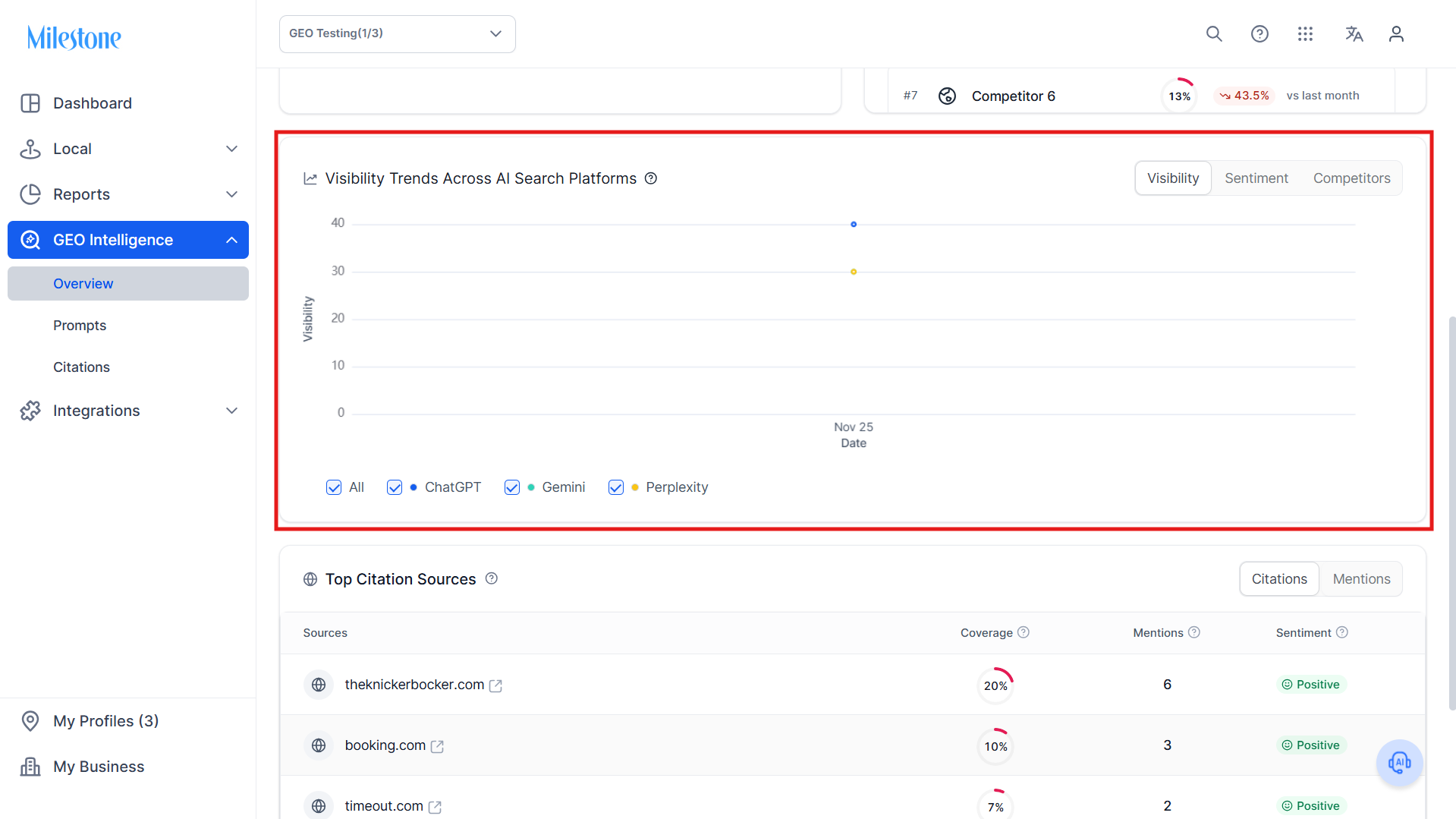Collapse the GEO Intelligence chevron

coord(232,240)
